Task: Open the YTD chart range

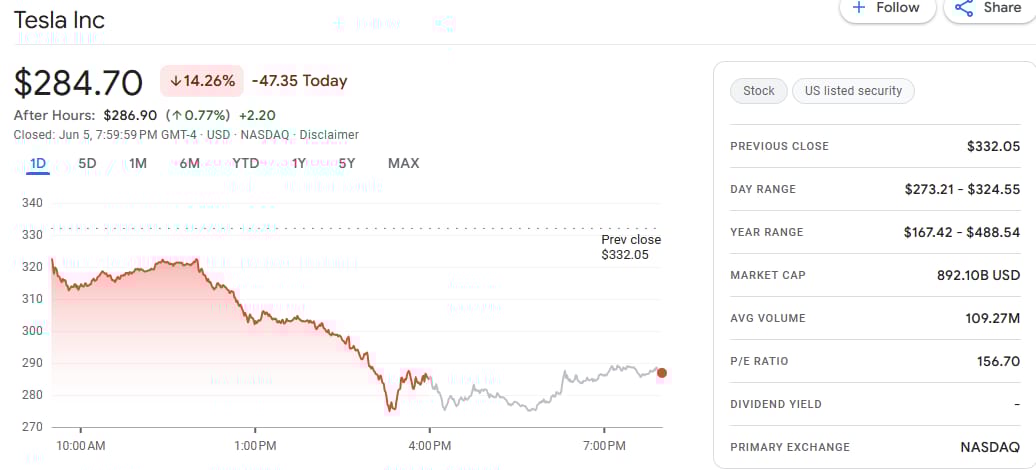Action: 246,163
